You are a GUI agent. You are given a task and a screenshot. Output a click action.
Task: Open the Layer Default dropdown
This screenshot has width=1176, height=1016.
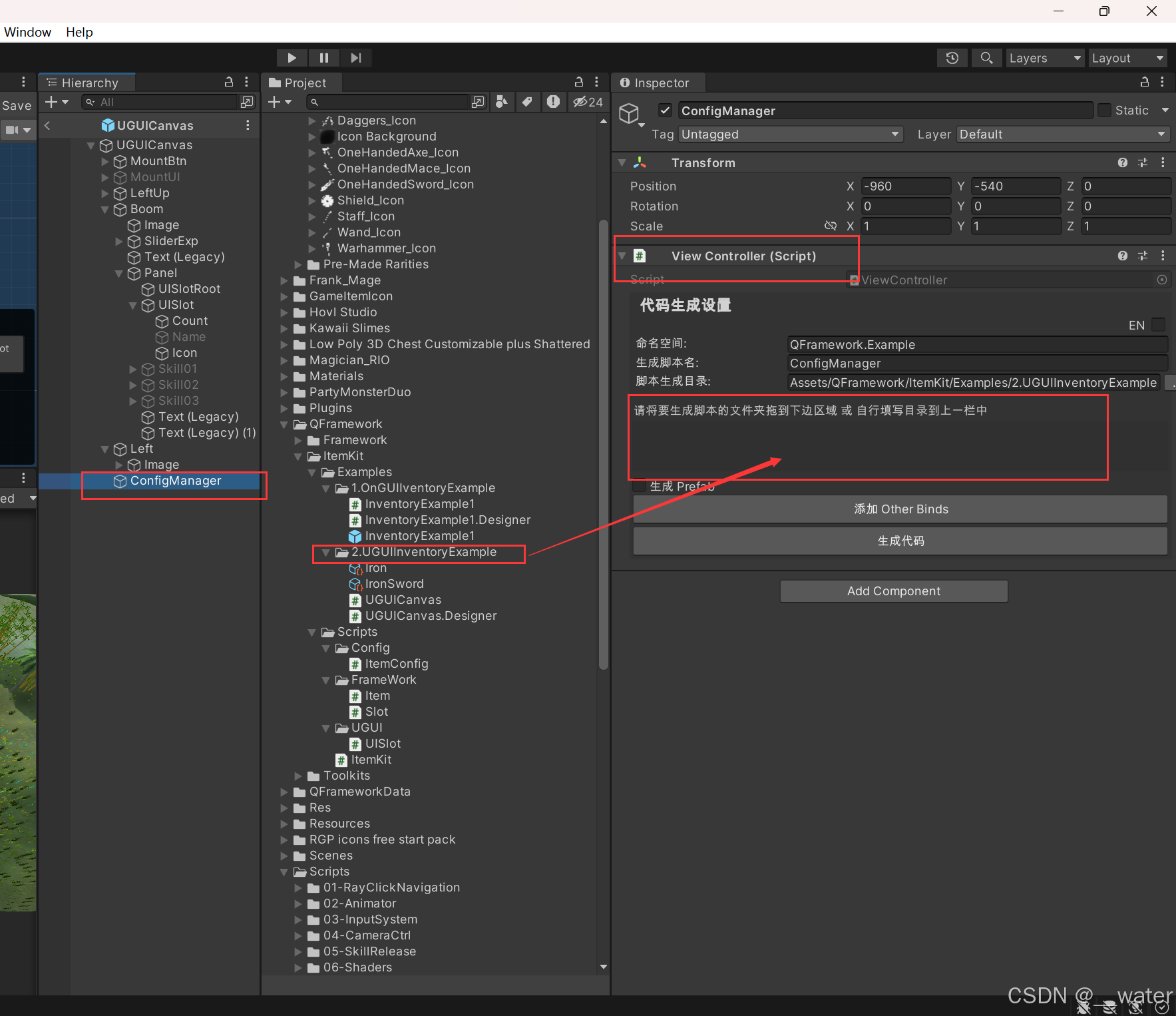coord(1063,134)
